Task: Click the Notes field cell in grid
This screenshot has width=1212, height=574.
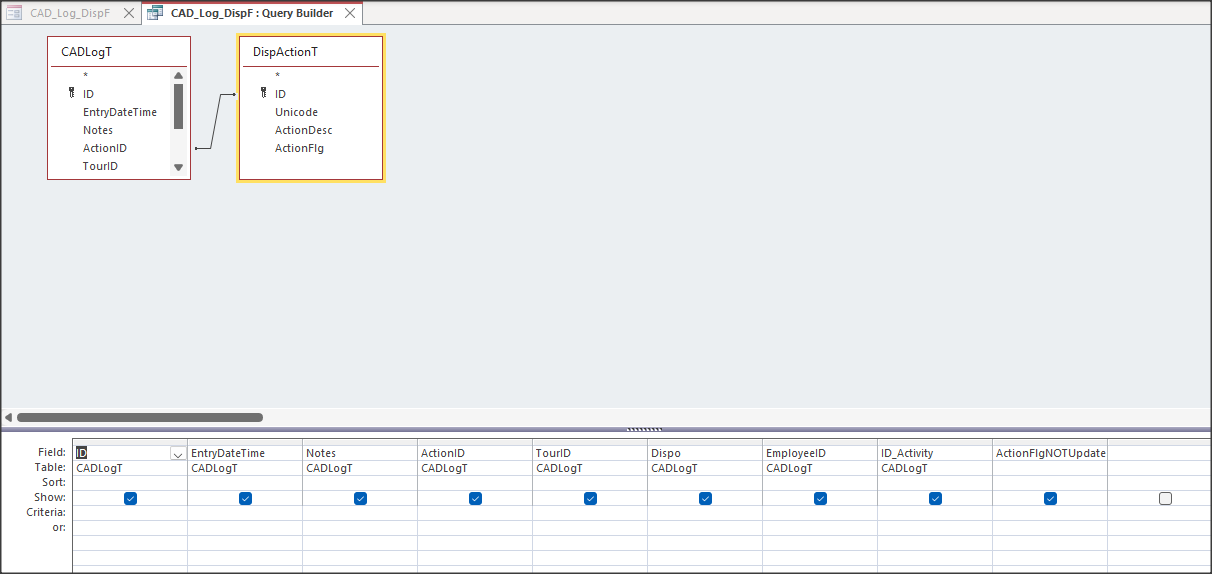Action: click(360, 453)
